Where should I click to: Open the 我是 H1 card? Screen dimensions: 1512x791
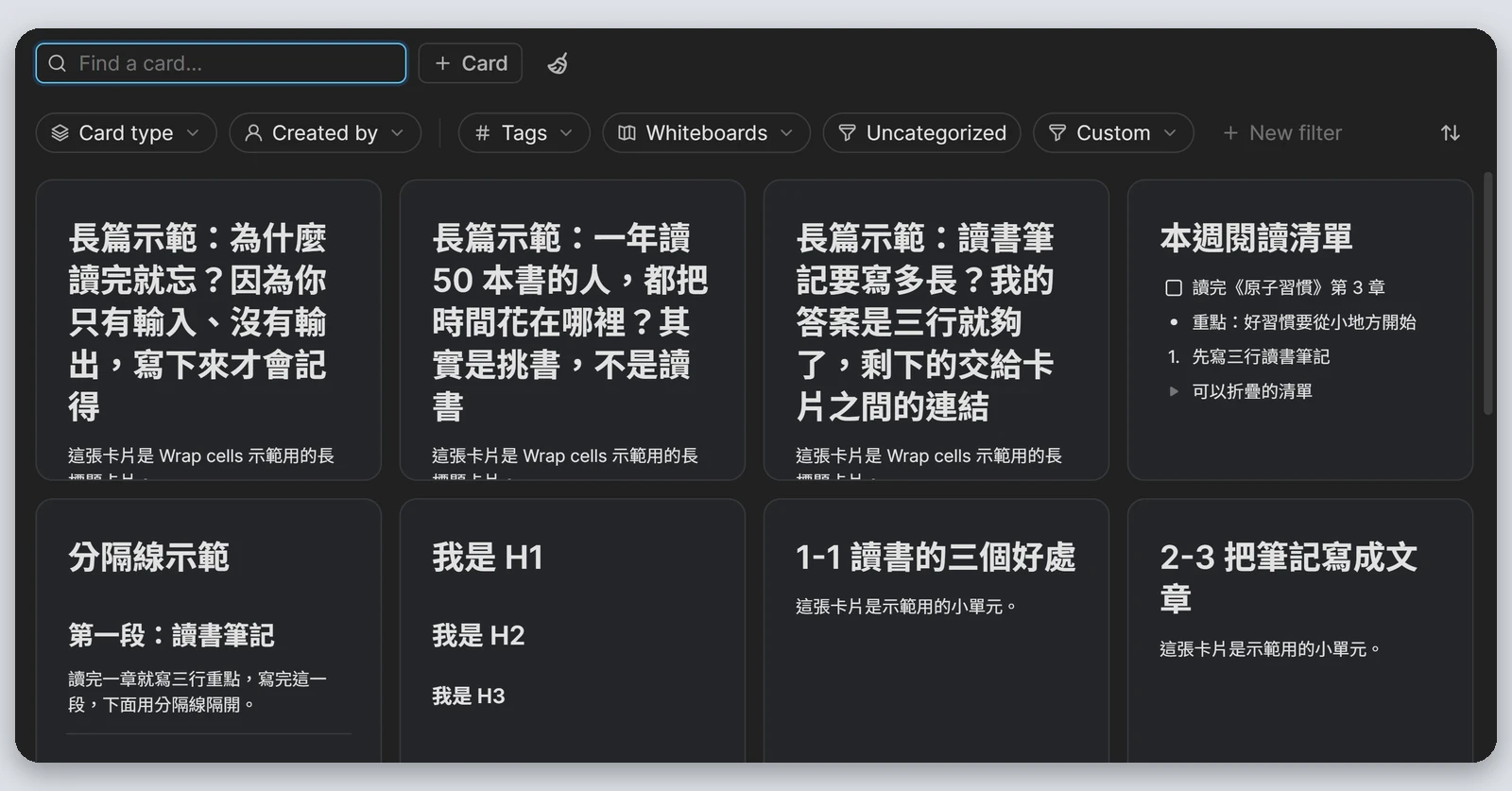click(573, 630)
